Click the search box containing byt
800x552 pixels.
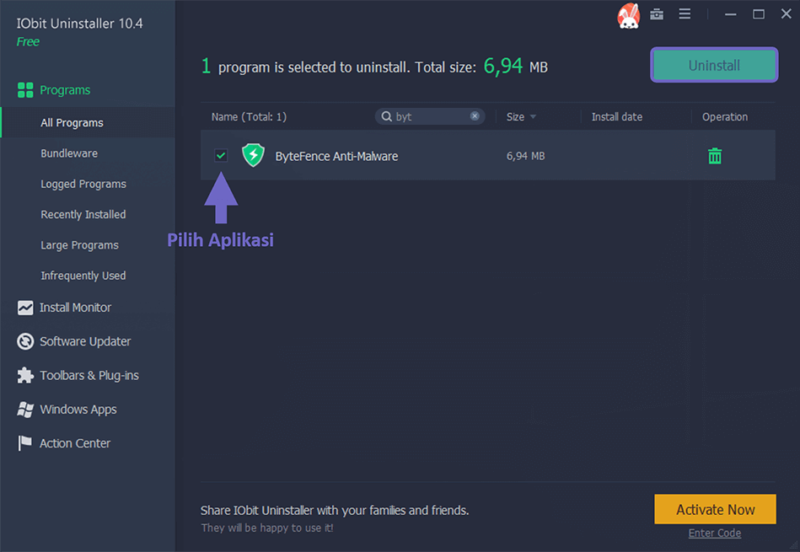[x=430, y=116]
